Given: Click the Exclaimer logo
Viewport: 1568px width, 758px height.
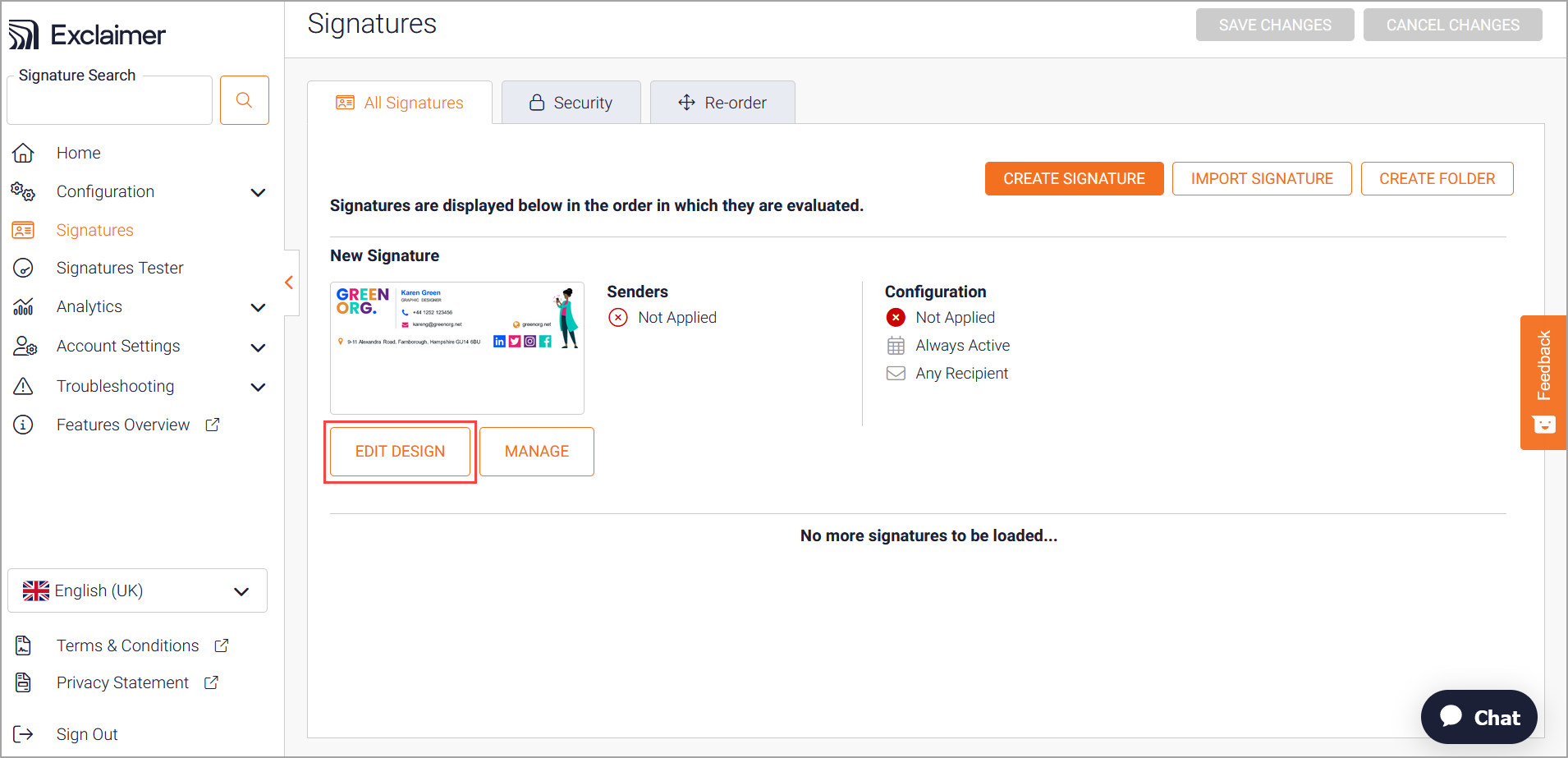Looking at the screenshot, I should (87, 34).
